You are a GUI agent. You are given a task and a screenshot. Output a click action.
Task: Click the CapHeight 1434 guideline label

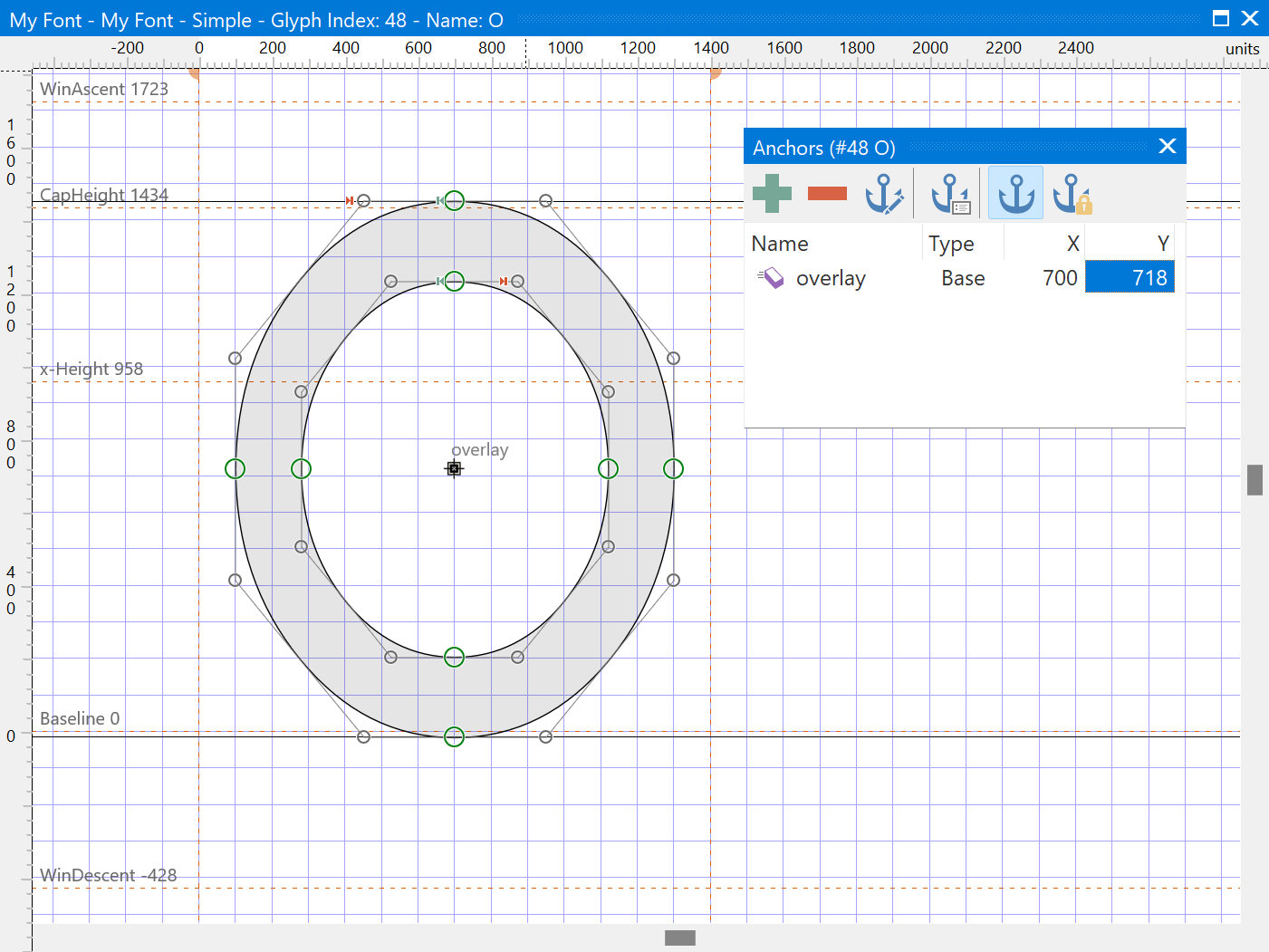[104, 195]
